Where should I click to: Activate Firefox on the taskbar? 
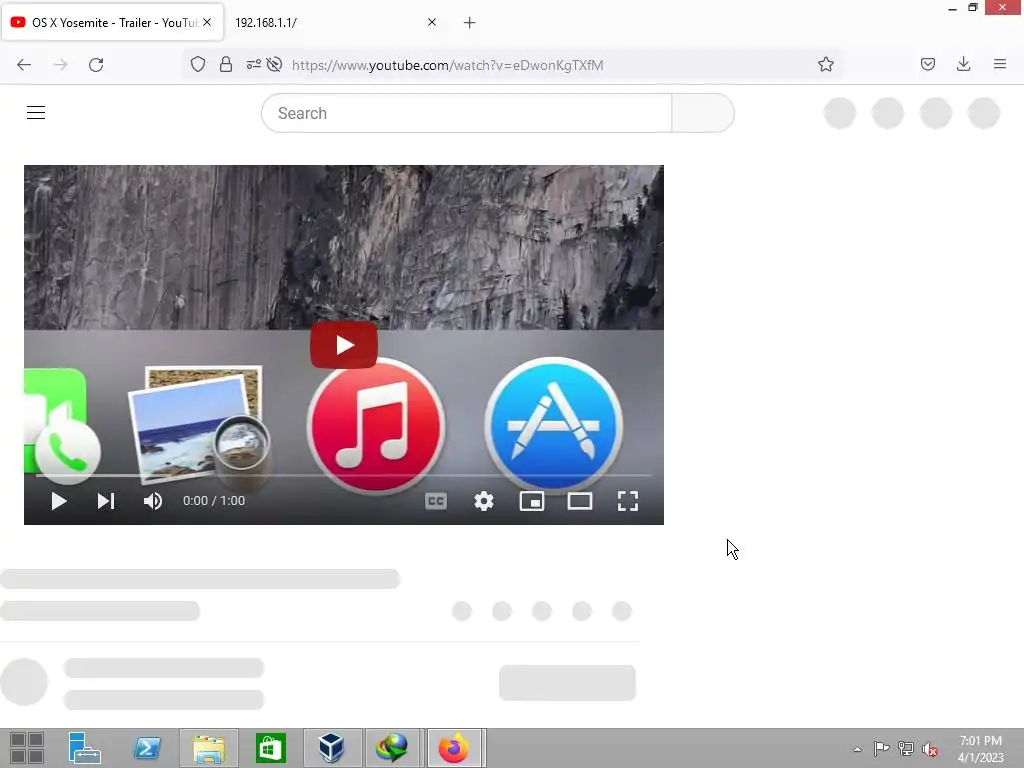tap(455, 748)
